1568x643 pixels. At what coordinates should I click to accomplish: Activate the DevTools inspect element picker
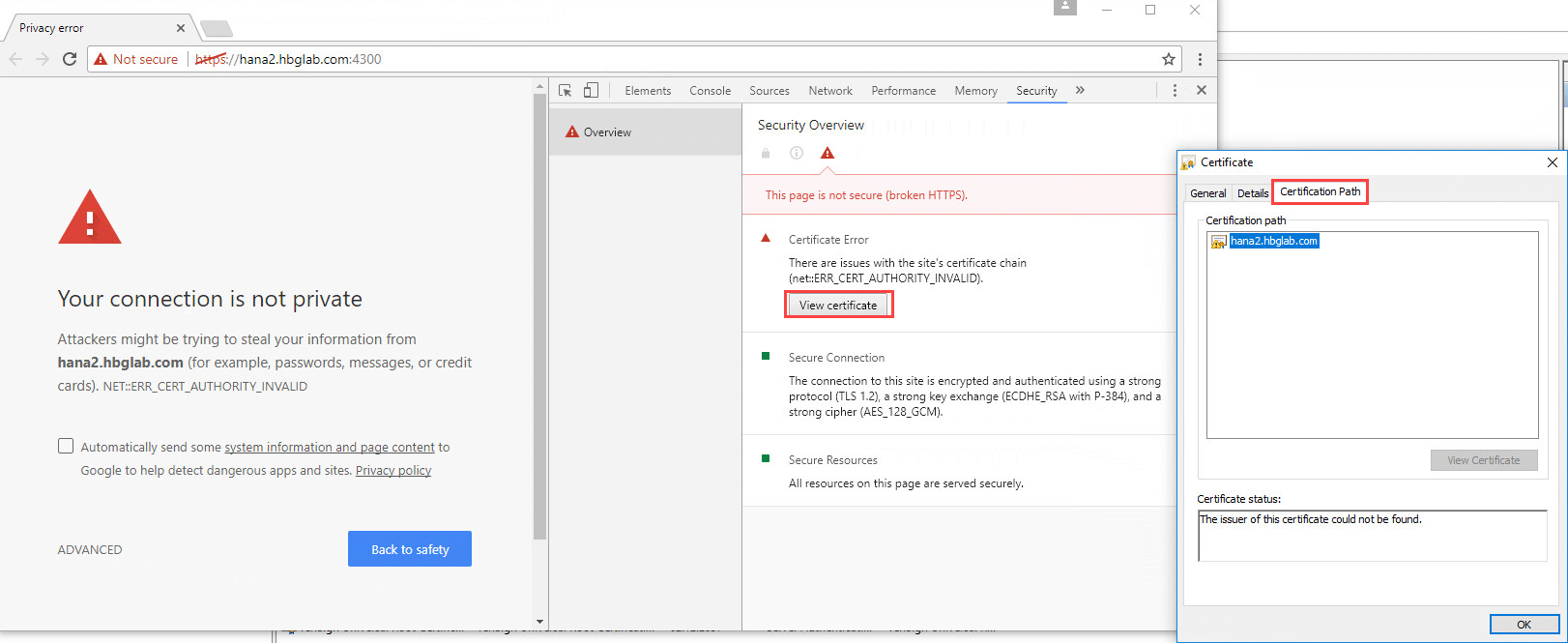566,90
